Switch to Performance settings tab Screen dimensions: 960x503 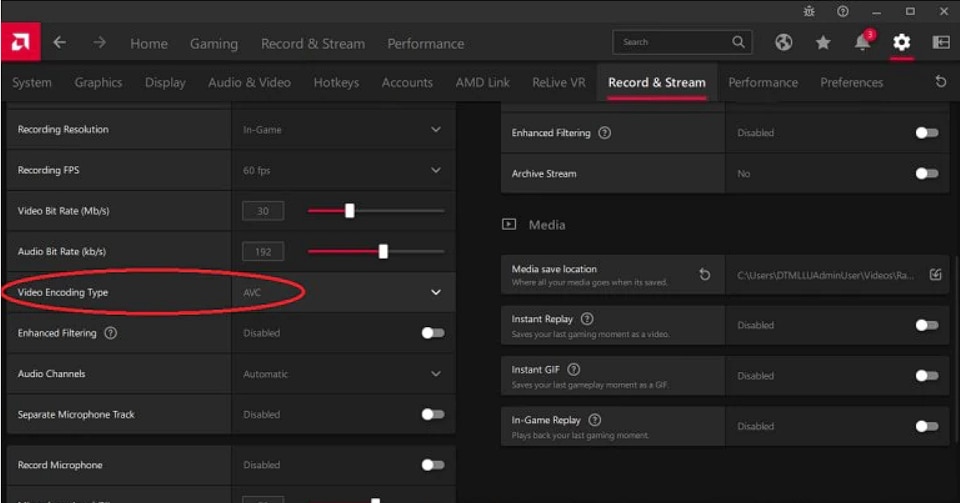click(x=763, y=83)
